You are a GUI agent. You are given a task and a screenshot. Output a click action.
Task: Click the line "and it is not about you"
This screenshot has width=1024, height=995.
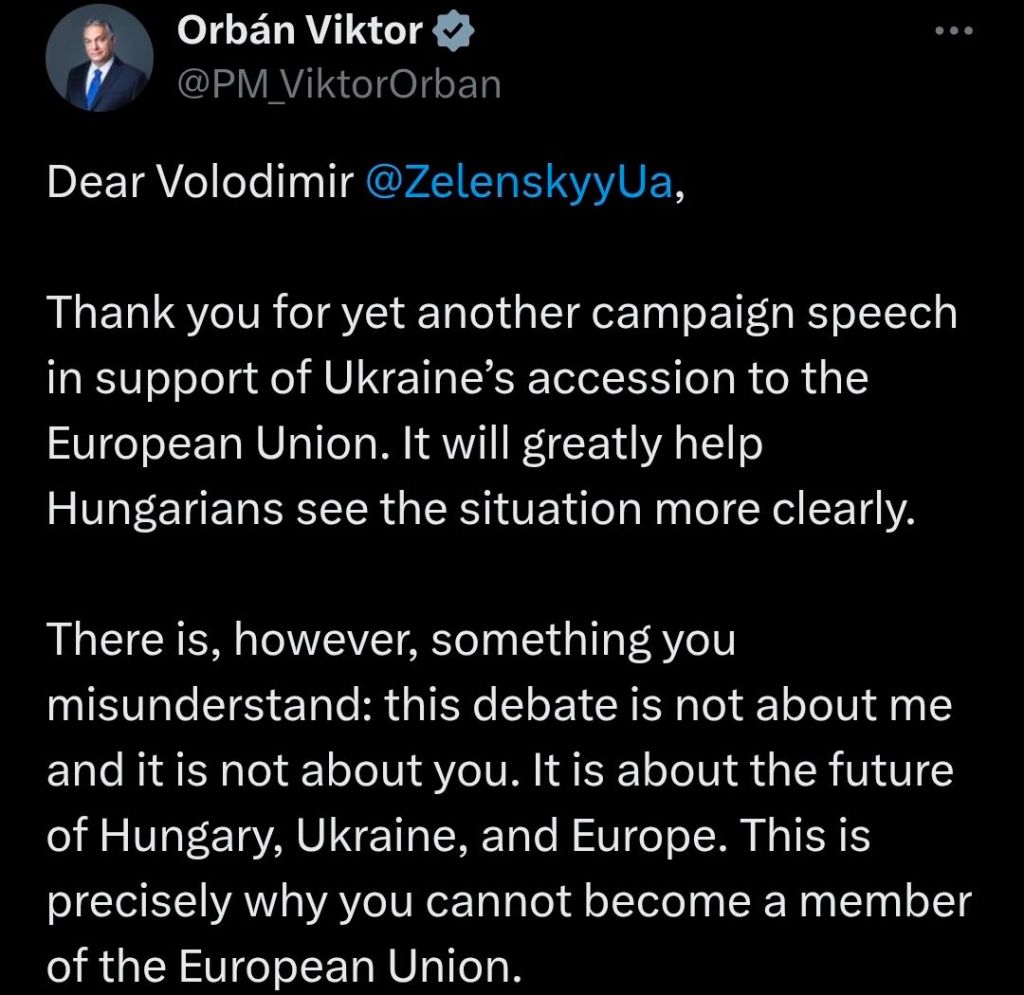500,771
